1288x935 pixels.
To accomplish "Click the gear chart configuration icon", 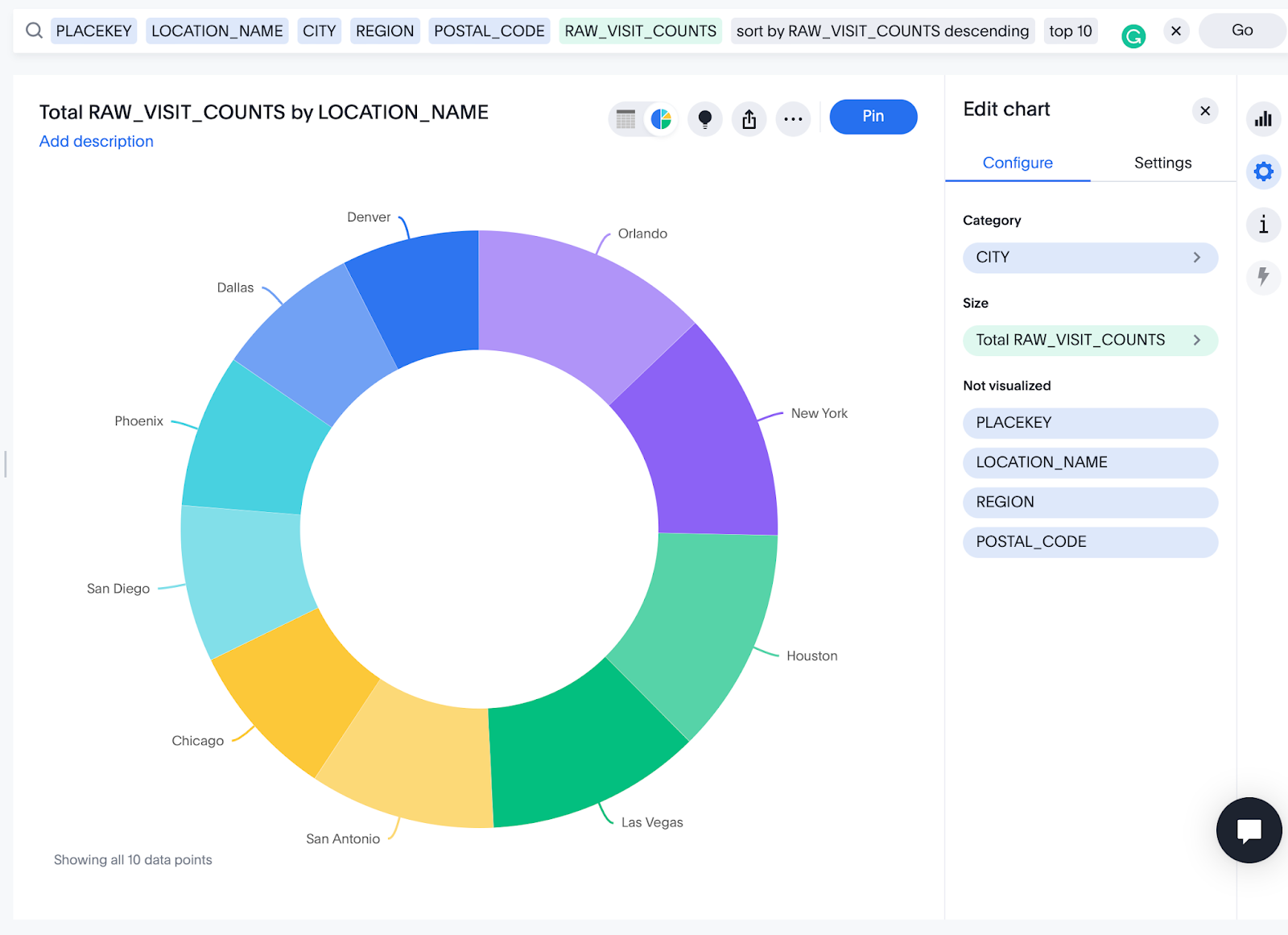I will [1263, 172].
